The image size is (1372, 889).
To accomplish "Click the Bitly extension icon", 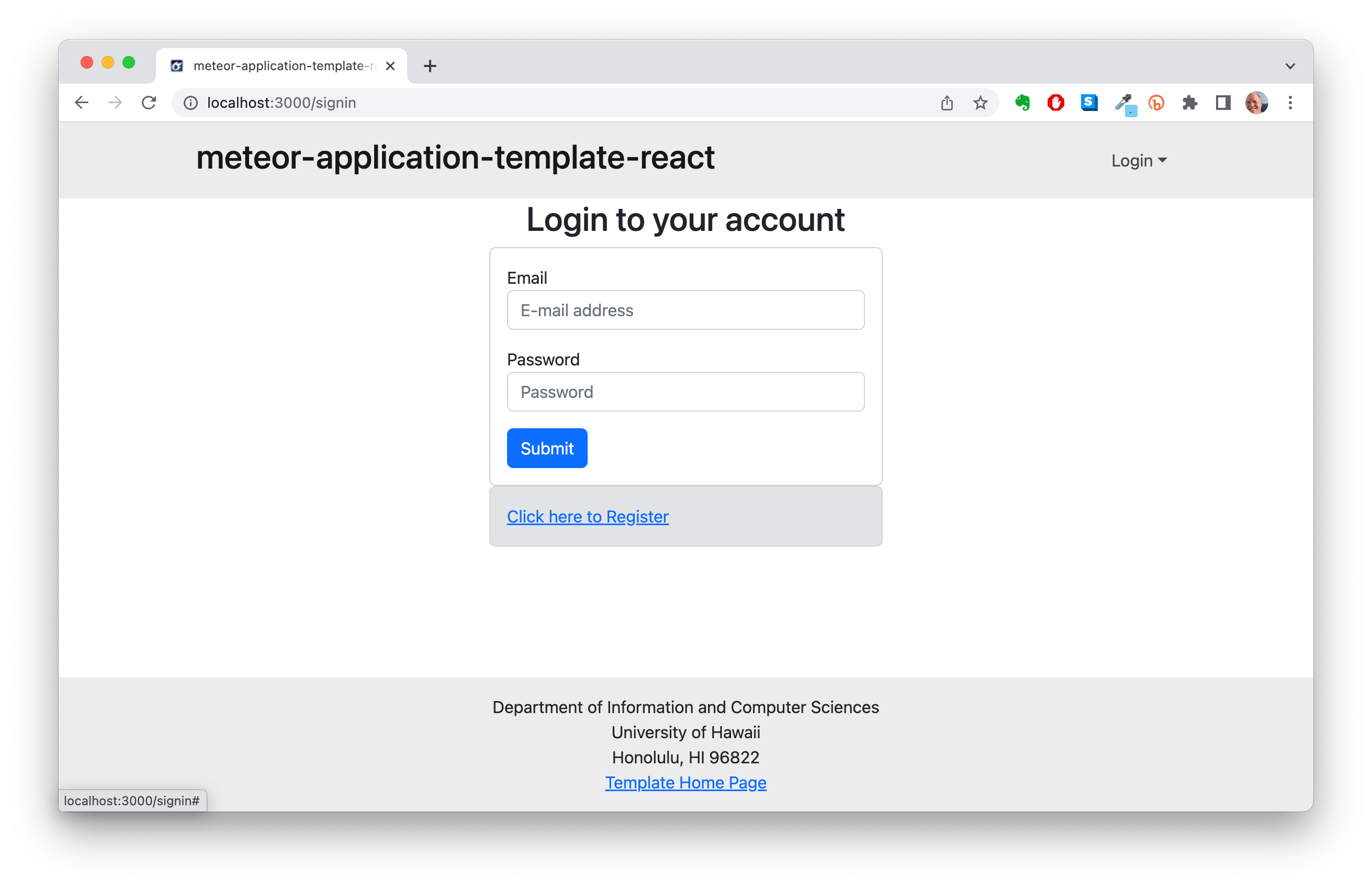I will 1156,103.
